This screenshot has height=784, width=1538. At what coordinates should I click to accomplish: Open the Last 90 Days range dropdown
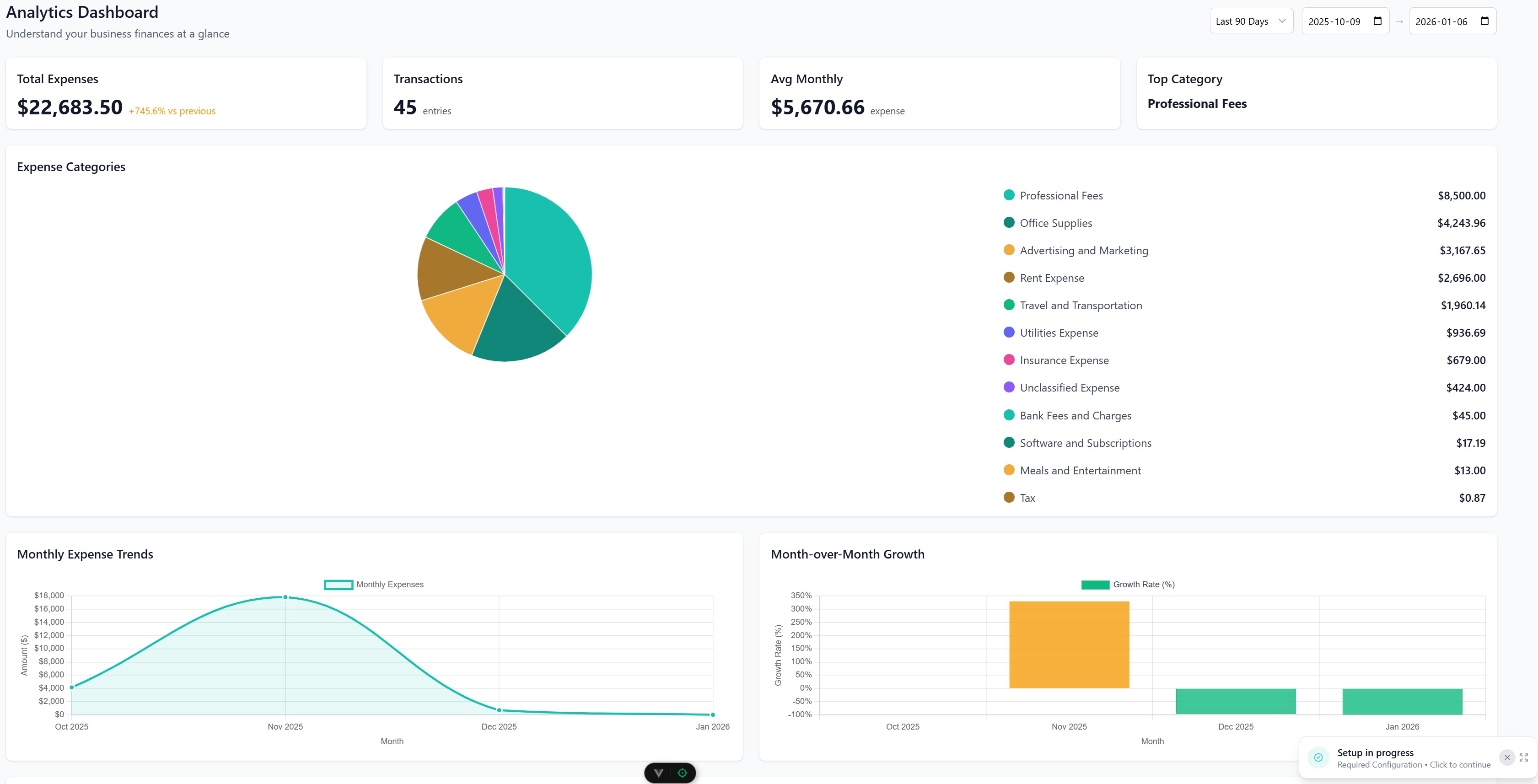coord(1251,20)
